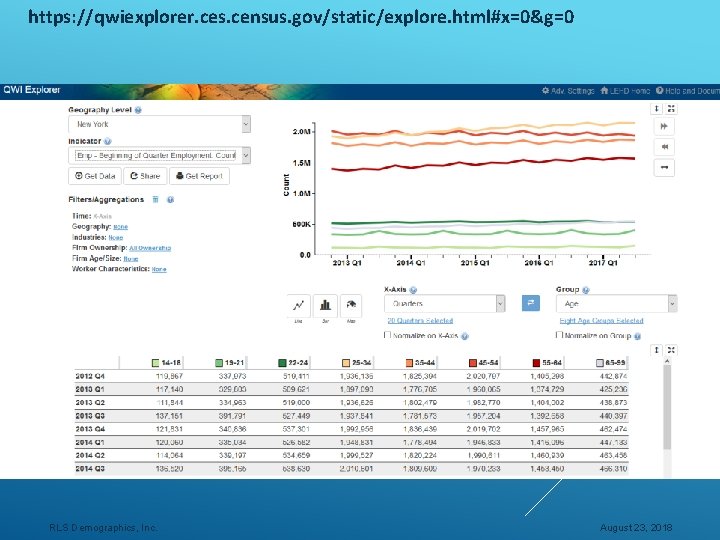Image resolution: width=720 pixels, height=540 pixels.
Task: Select the 2014 Q1 table row label
Action: pos(90,443)
